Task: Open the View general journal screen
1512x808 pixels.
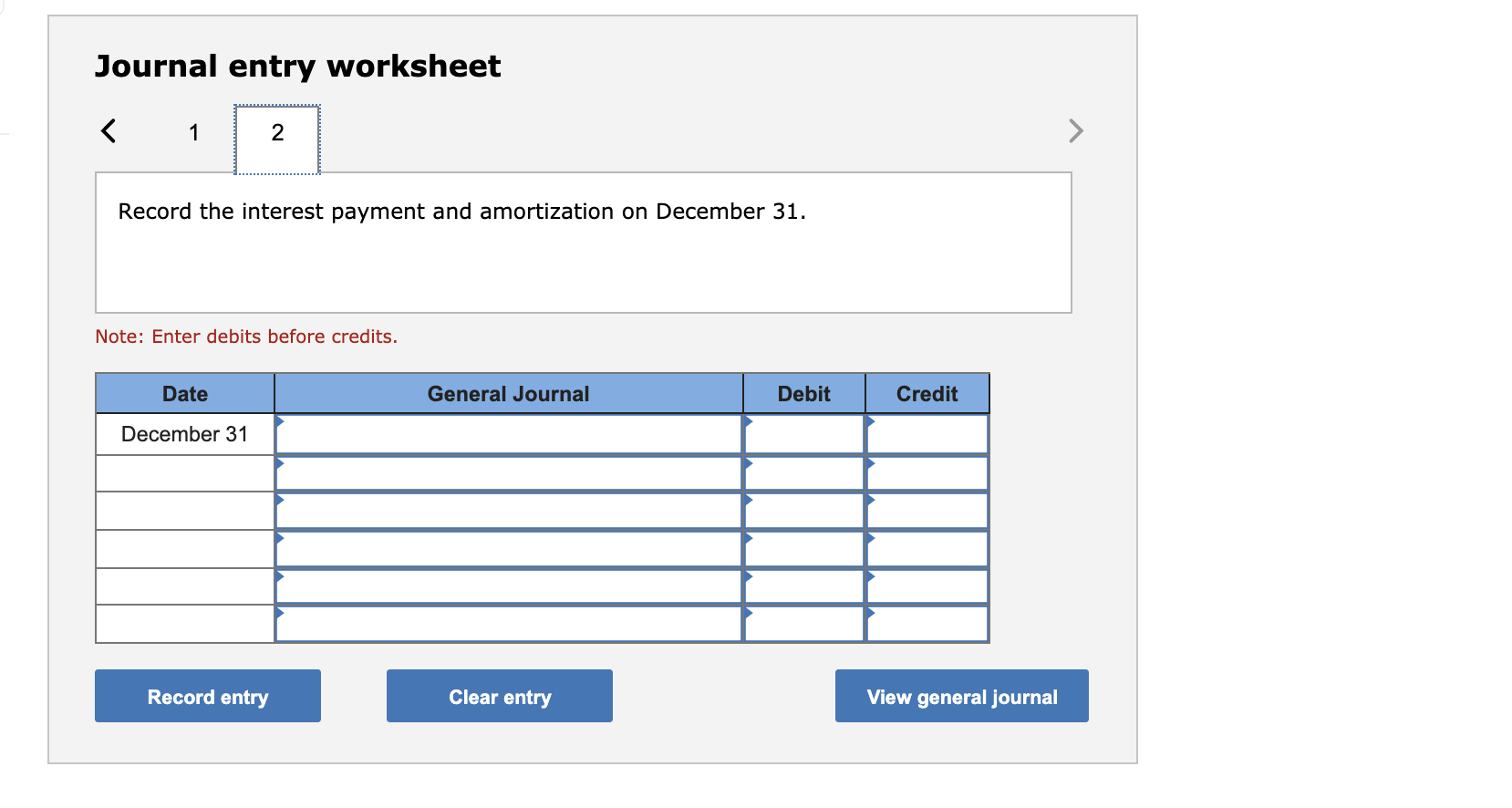Action: pyautogui.click(x=961, y=696)
